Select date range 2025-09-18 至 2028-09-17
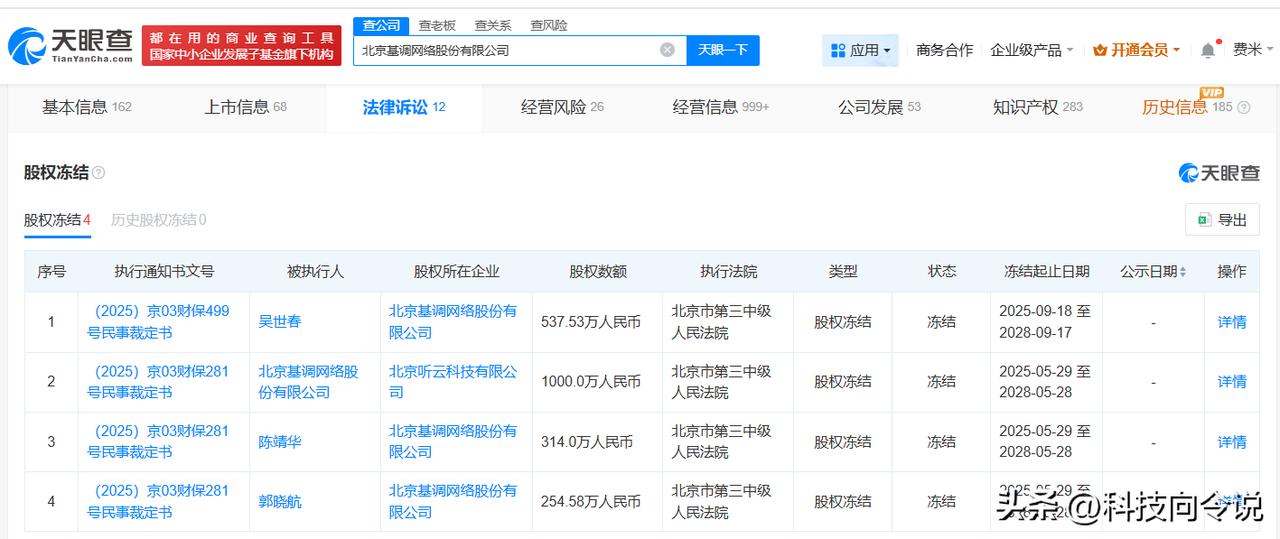 (x=1045, y=322)
